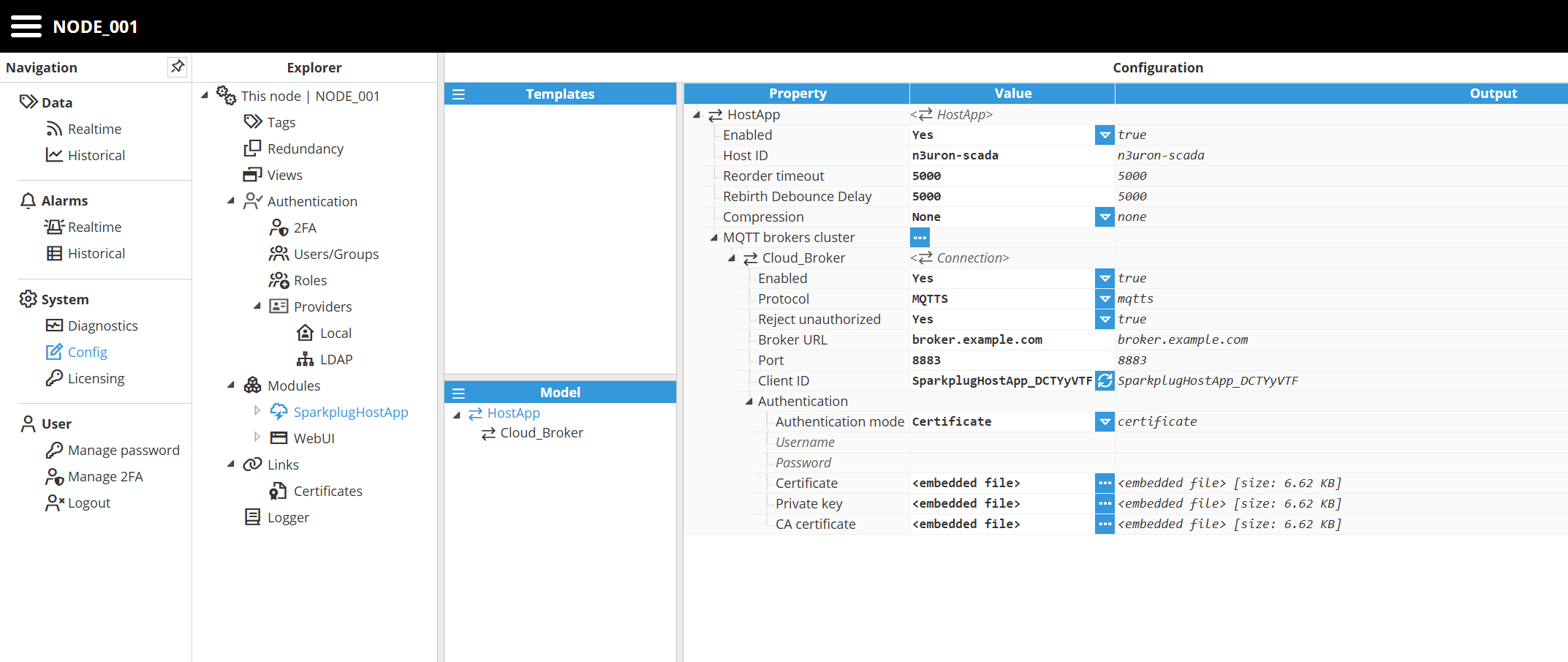This screenshot has width=1568, height=662.
Task: Regenerate the Client ID with refresh icon
Action: point(1105,380)
